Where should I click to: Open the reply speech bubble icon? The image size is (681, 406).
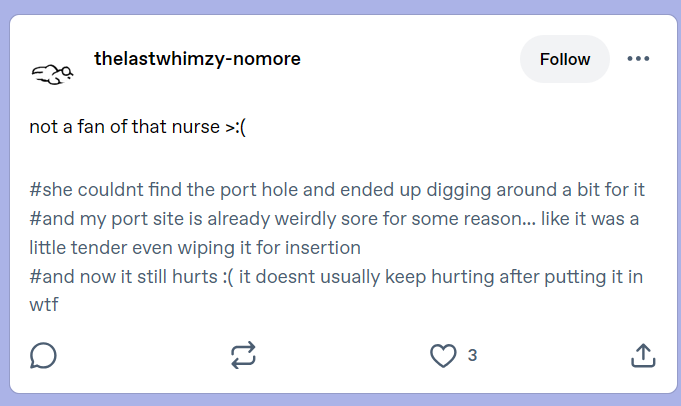click(43, 356)
